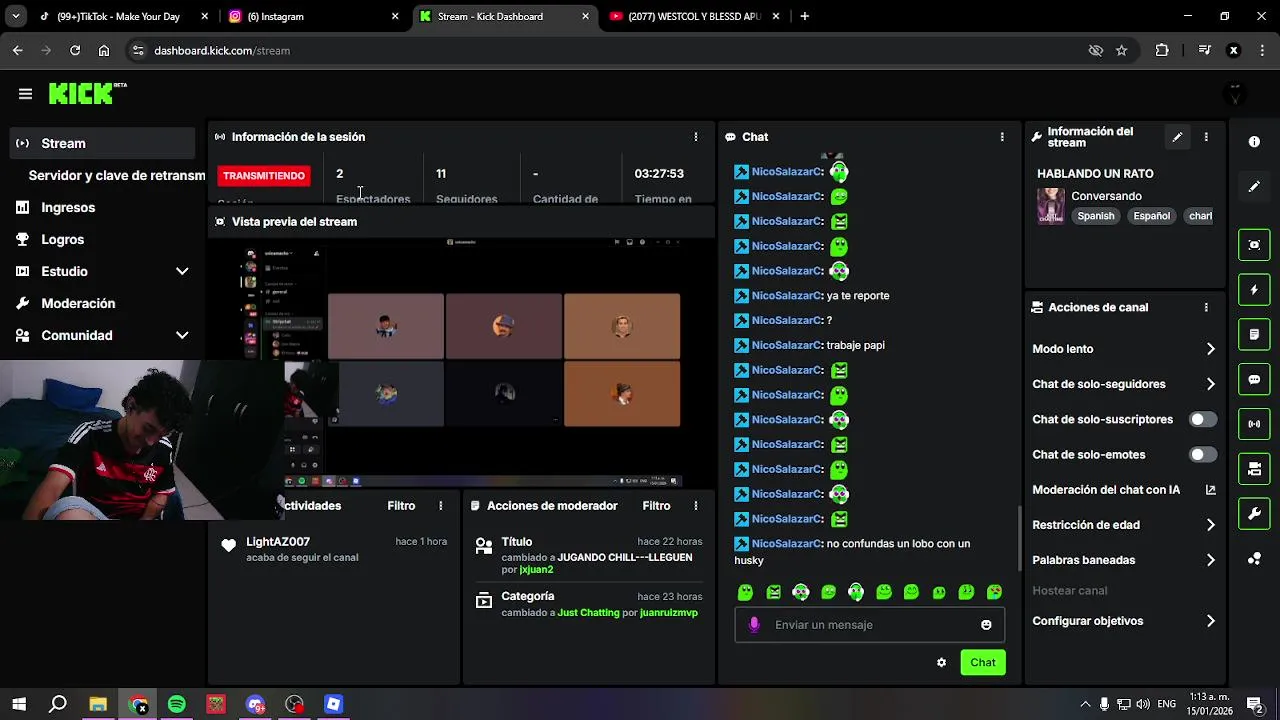The width and height of the screenshot is (1280, 720).
Task: Reload the Kick dashboard page
Action: (x=75, y=51)
